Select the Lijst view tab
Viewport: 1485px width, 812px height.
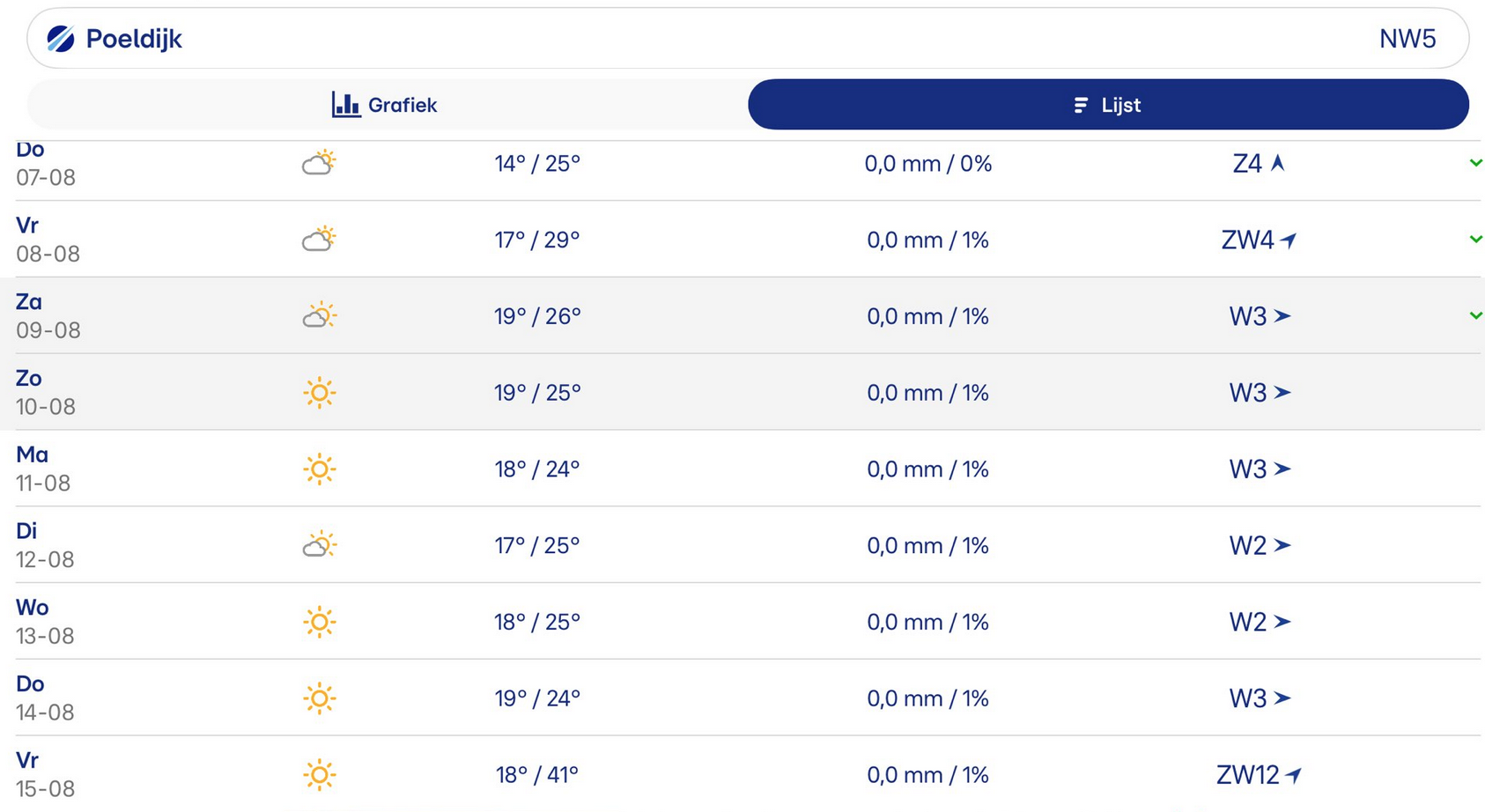1108,105
